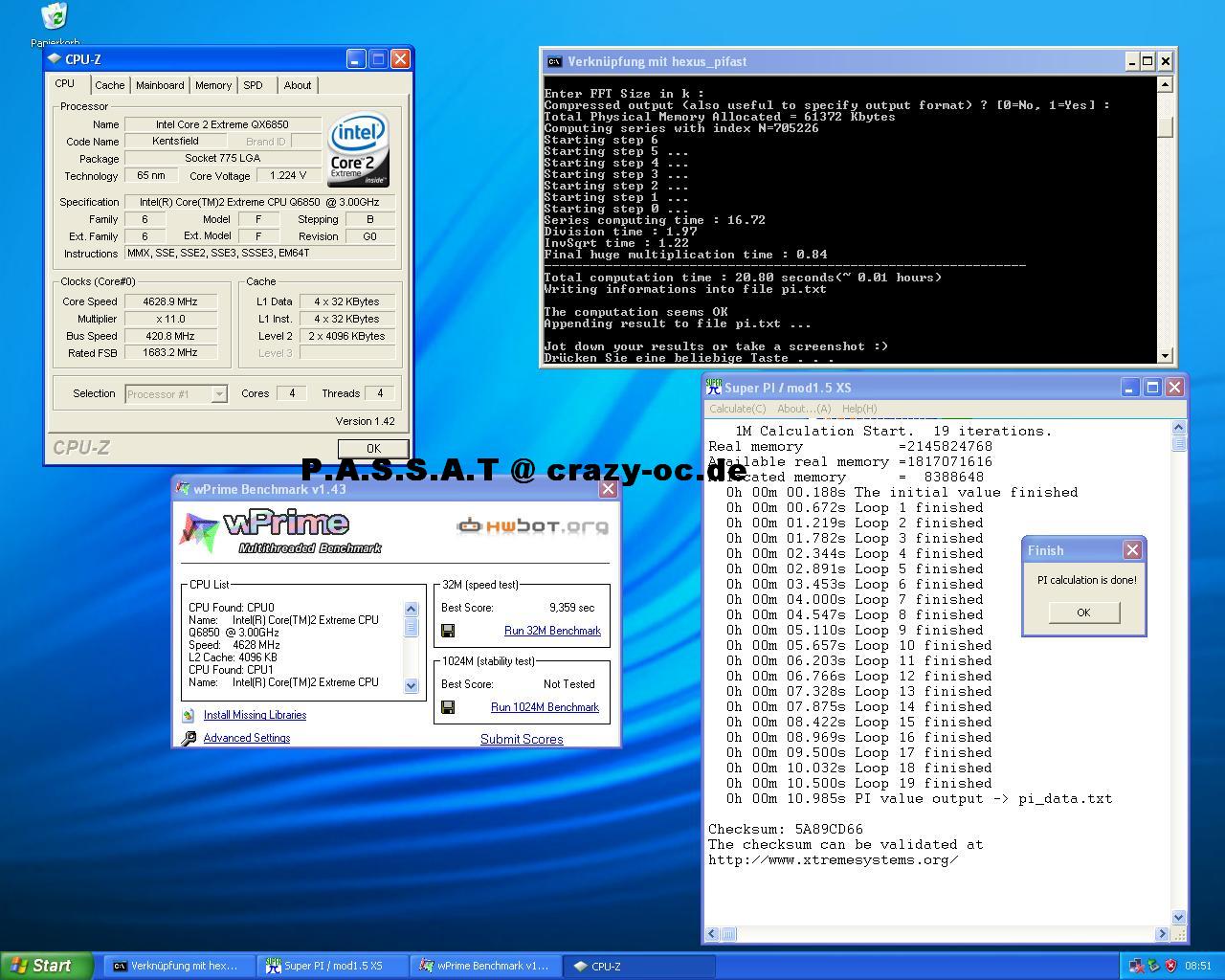
Task: Click Super PI horizontal scrollbar thumb
Action: (728, 934)
